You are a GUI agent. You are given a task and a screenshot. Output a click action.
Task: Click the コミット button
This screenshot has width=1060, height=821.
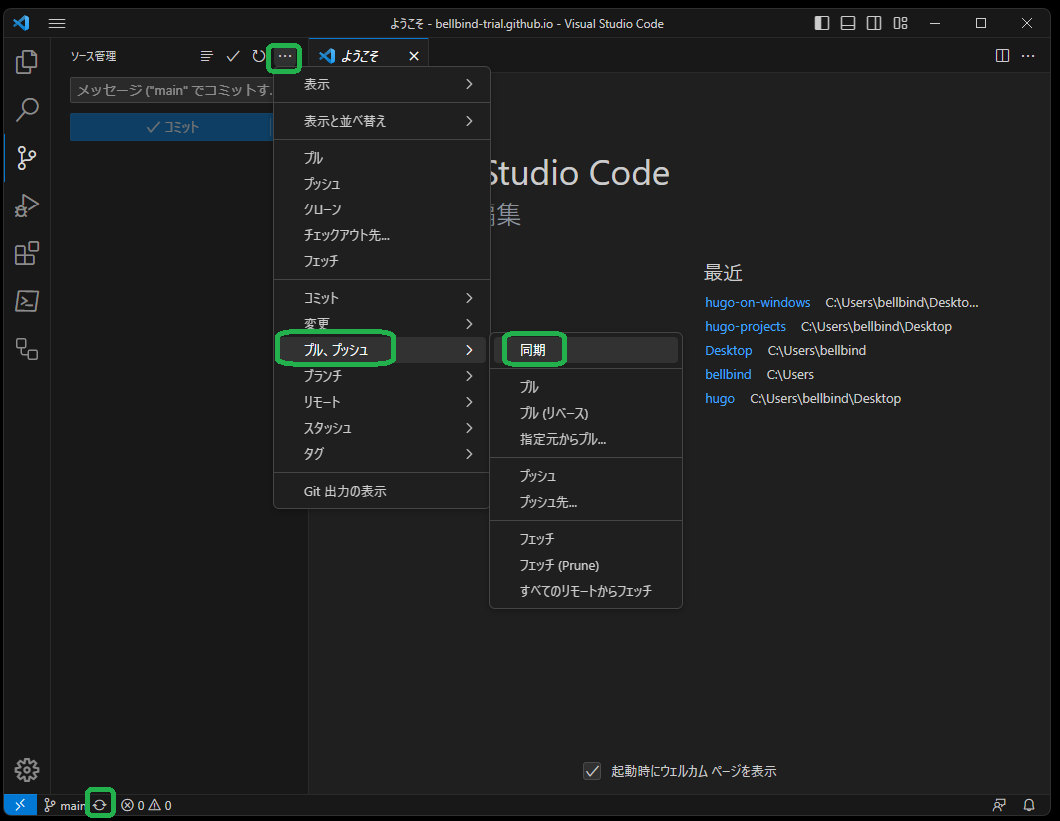171,127
